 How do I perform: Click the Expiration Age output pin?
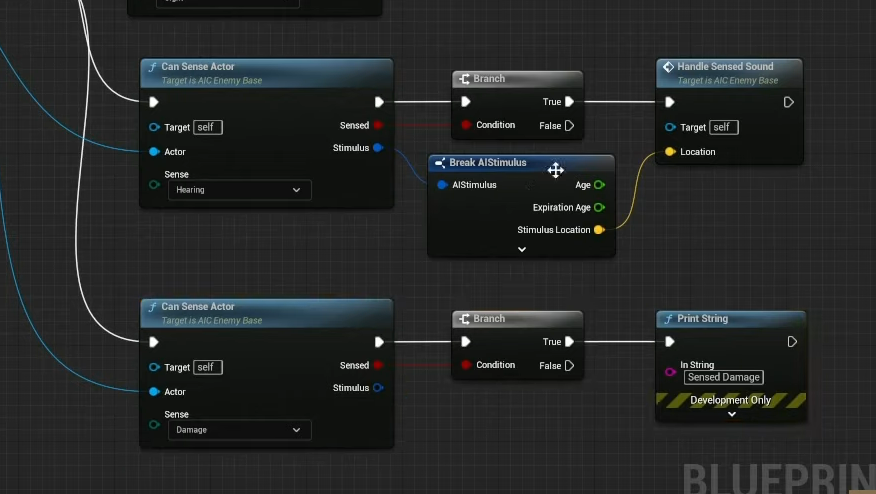[599, 208]
